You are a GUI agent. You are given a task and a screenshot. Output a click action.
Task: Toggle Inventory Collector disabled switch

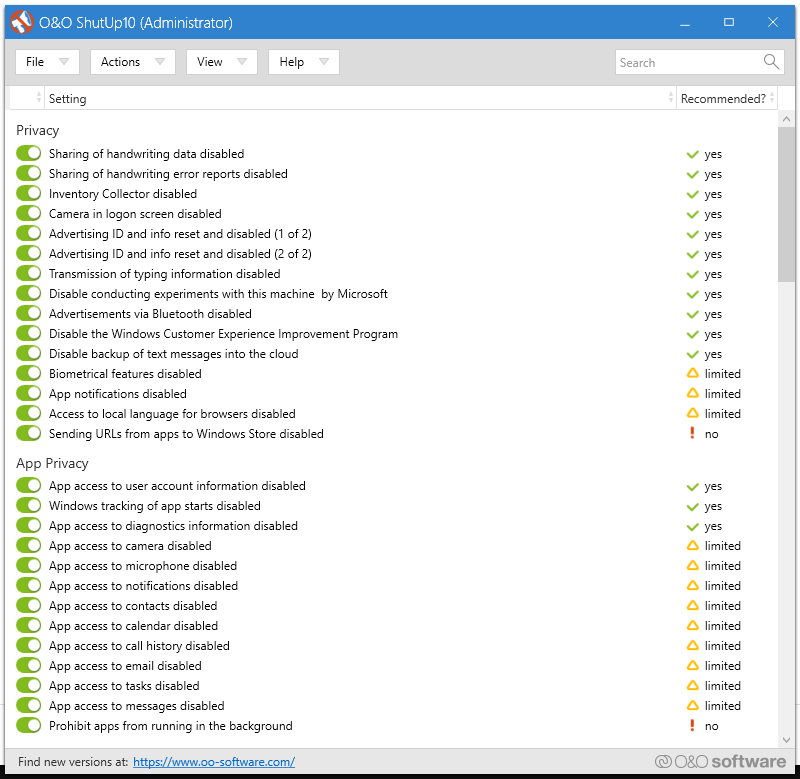tap(29, 193)
